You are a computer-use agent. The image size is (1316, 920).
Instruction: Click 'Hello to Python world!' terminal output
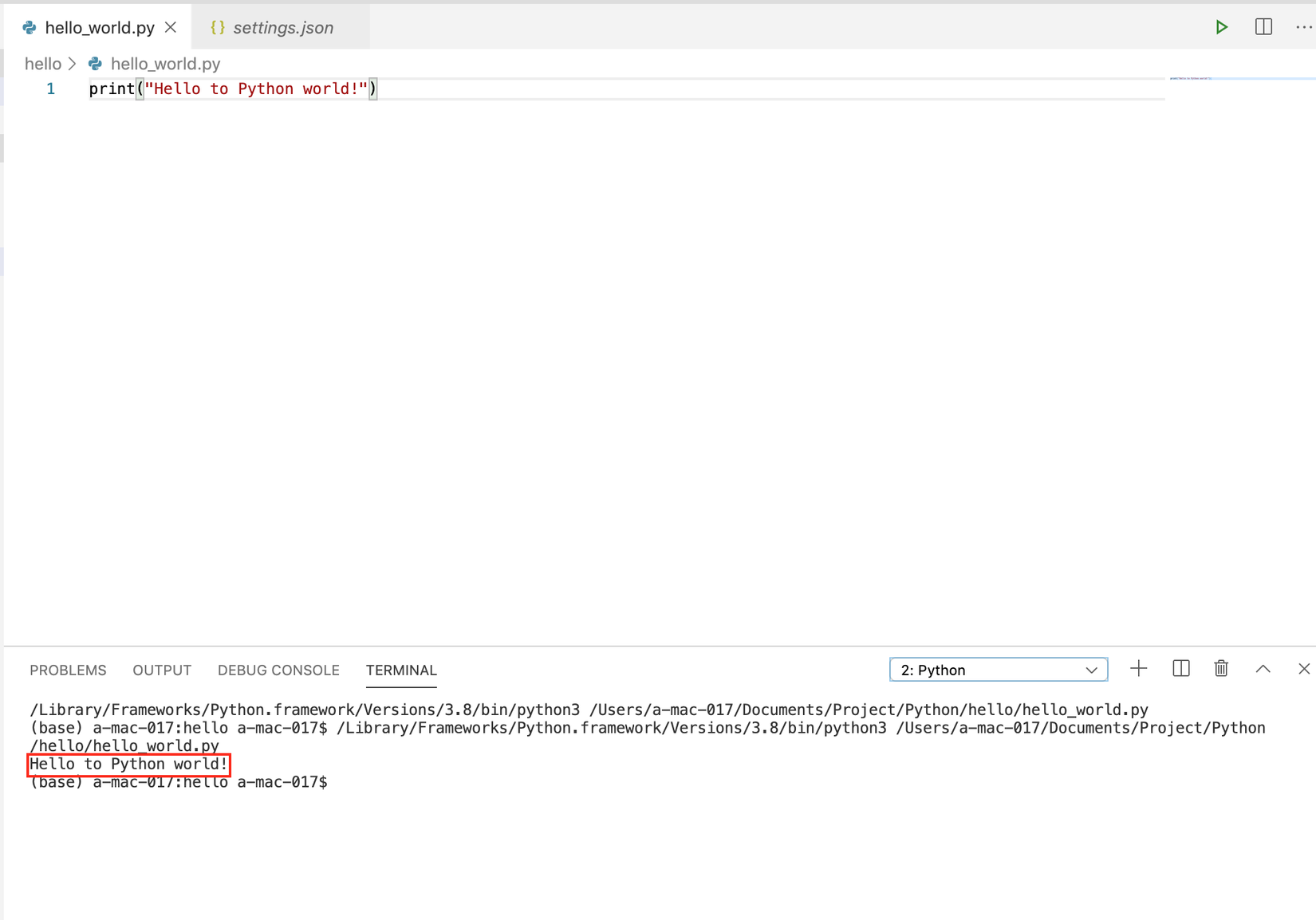(128, 764)
